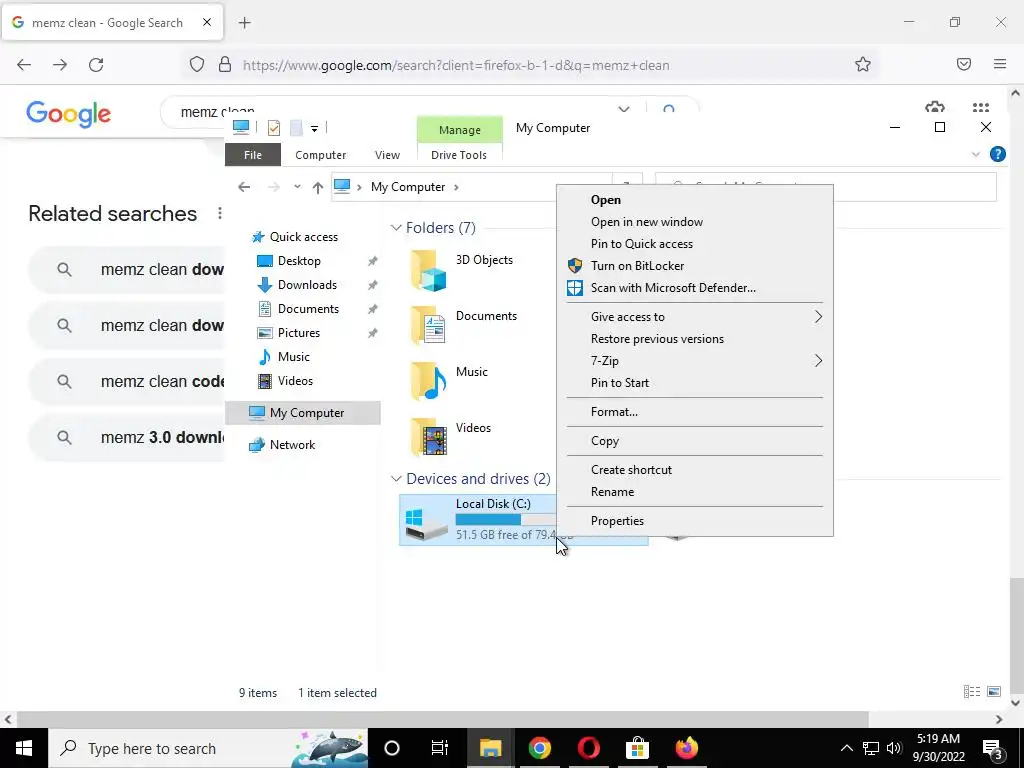The width and height of the screenshot is (1024, 768).
Task: Open the File ribbon tab
Action: click(x=253, y=155)
